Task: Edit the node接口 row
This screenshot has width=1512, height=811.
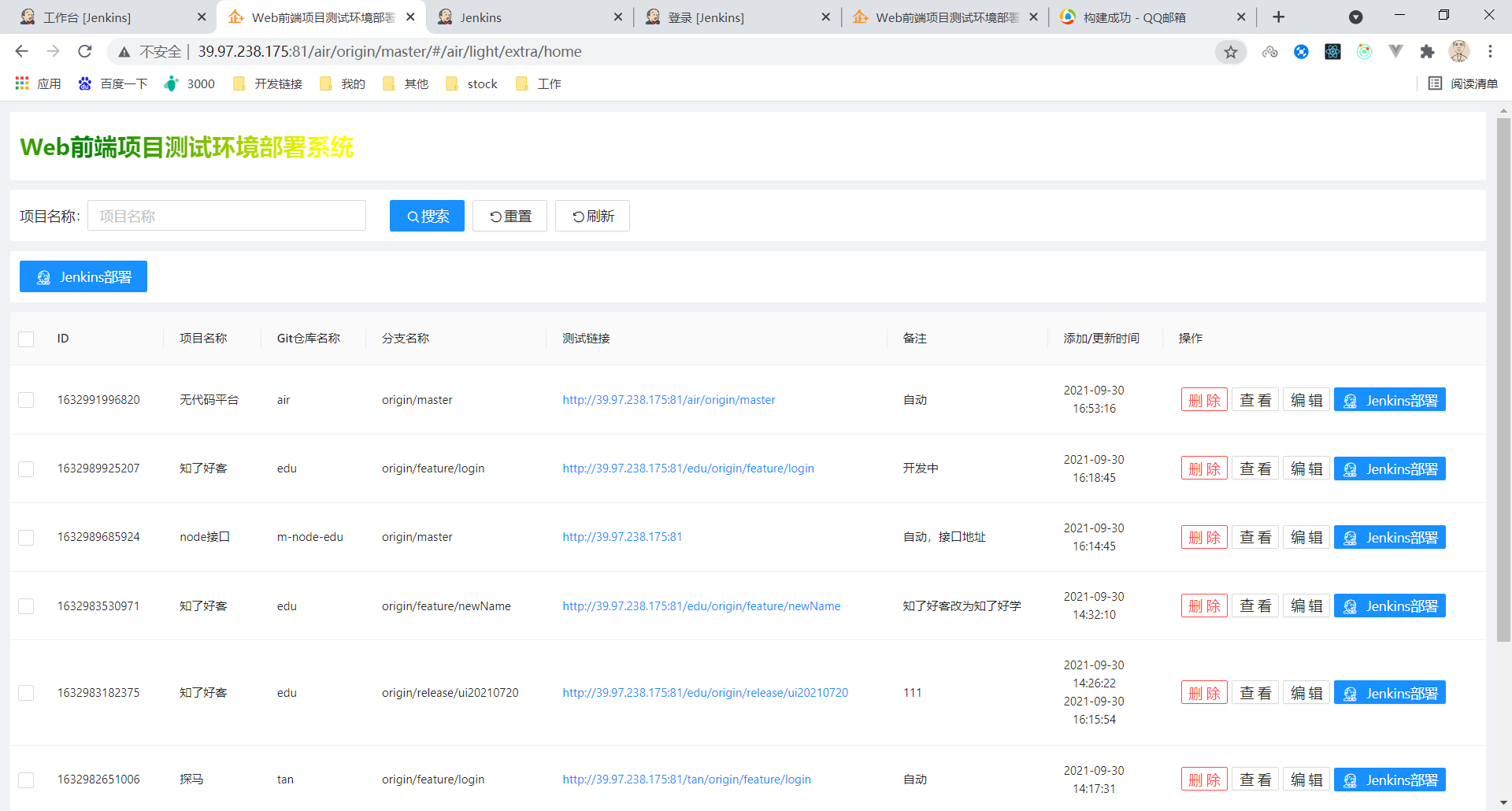Action: pos(1306,537)
